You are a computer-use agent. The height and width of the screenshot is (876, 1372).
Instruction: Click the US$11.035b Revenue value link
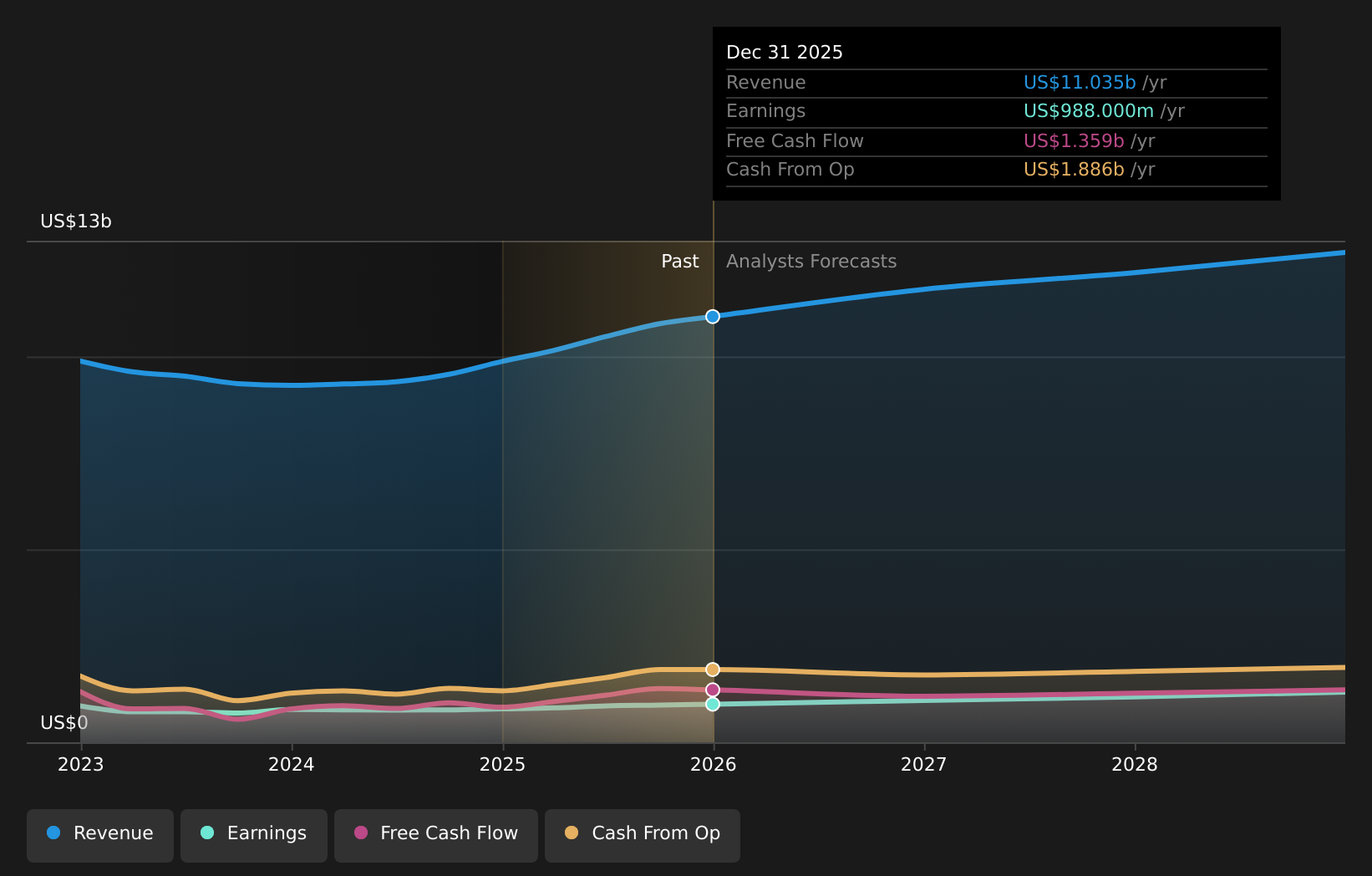tap(1079, 82)
